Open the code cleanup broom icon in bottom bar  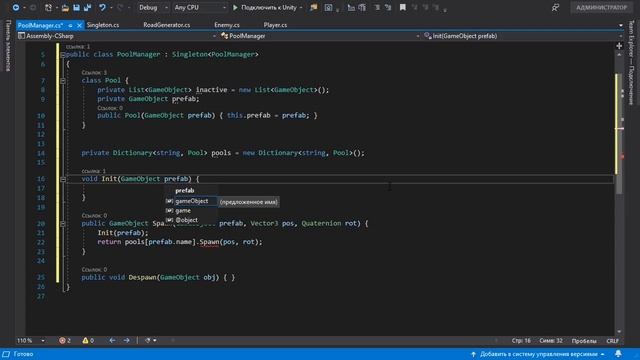(147, 340)
